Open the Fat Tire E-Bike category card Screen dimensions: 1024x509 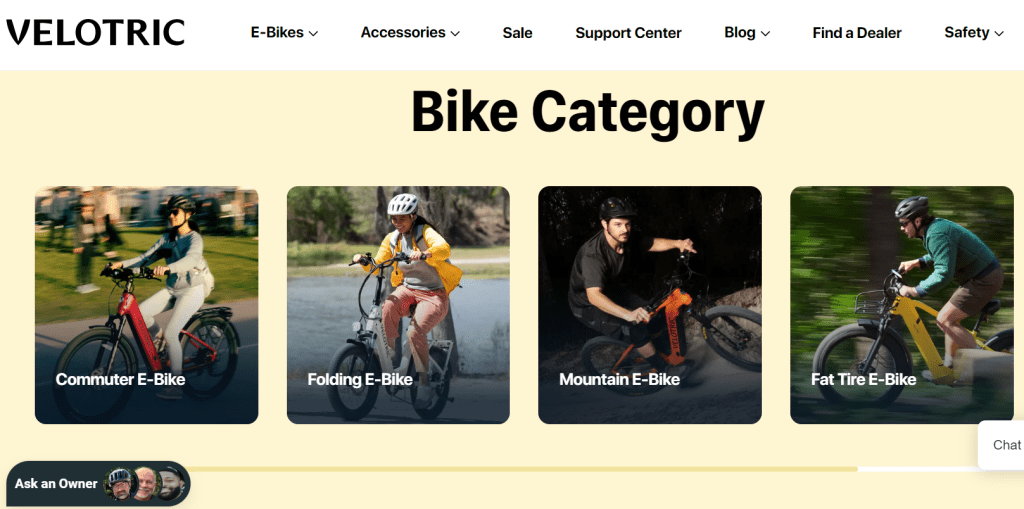pos(902,290)
